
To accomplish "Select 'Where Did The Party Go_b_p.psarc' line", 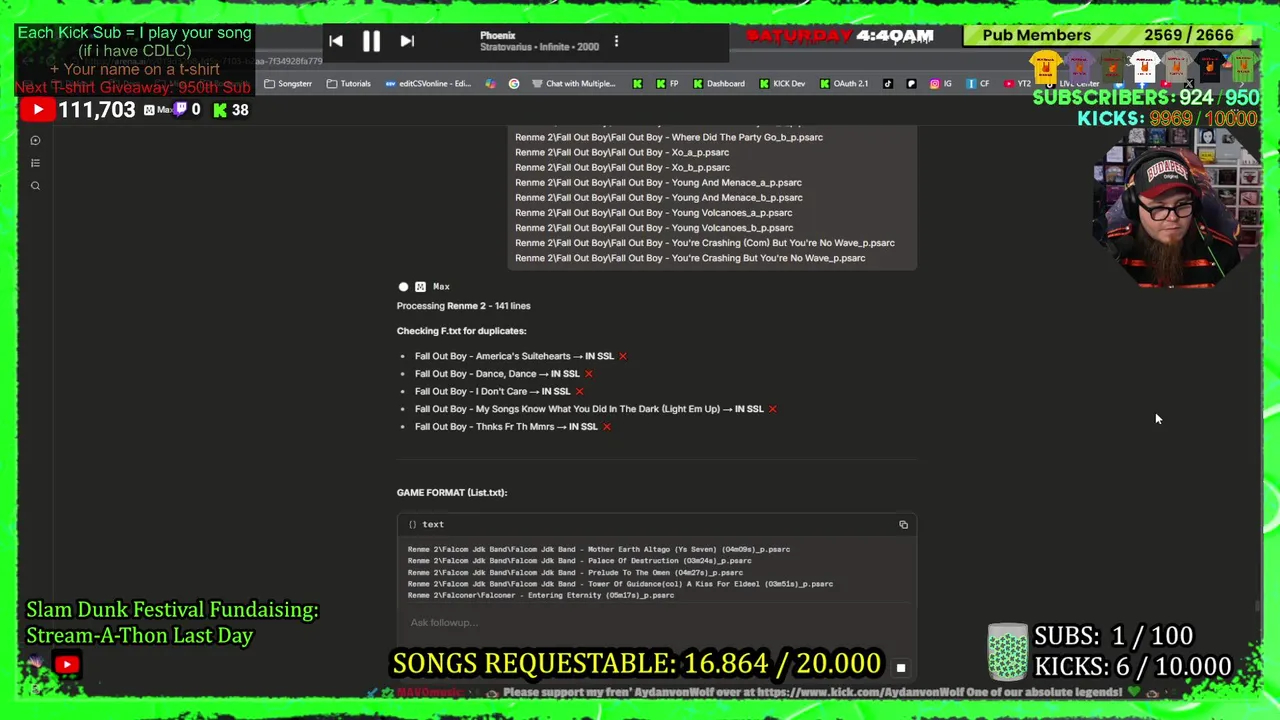I will pos(669,138).
